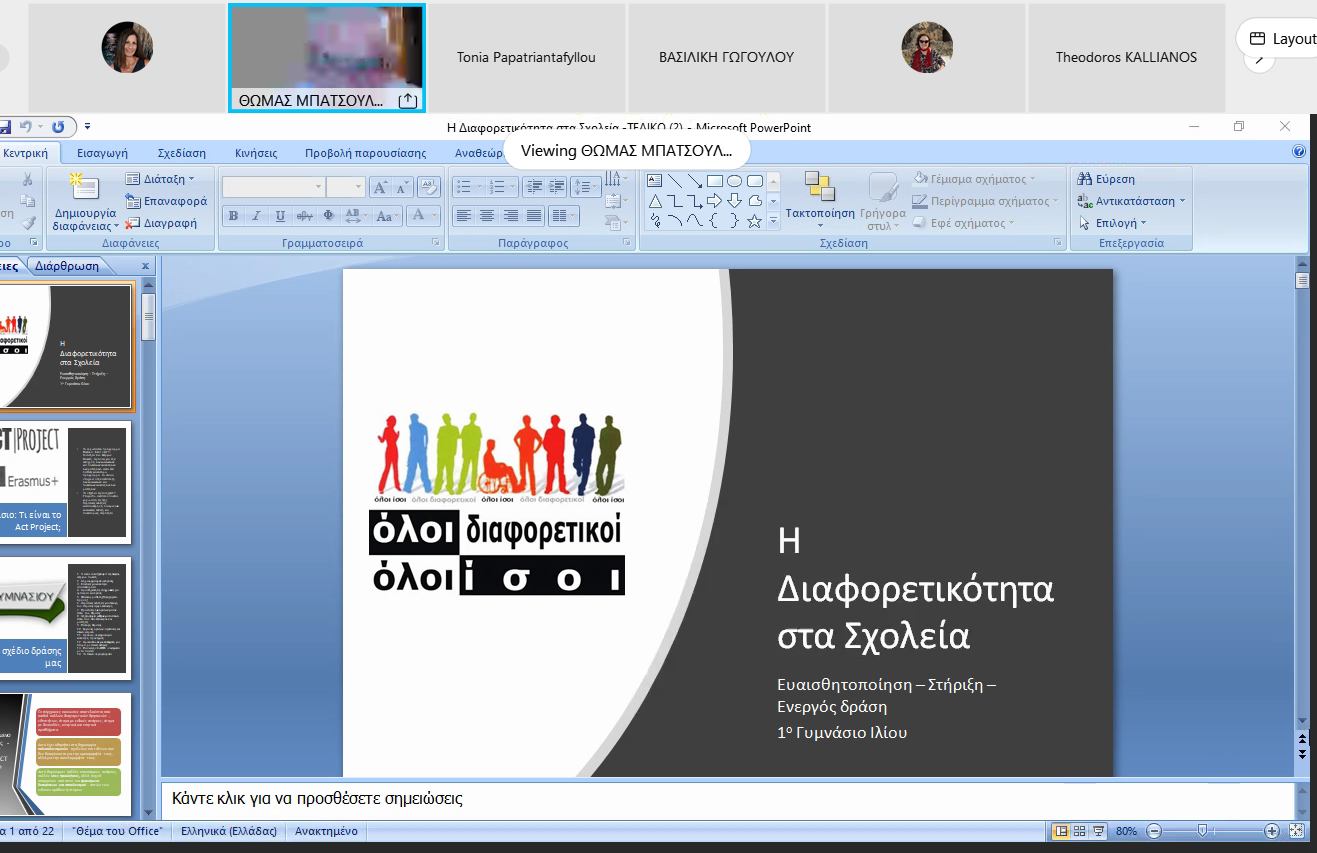Click the zoom slider handle
Viewport: 1317px width, 853px height.
[x=1203, y=831]
